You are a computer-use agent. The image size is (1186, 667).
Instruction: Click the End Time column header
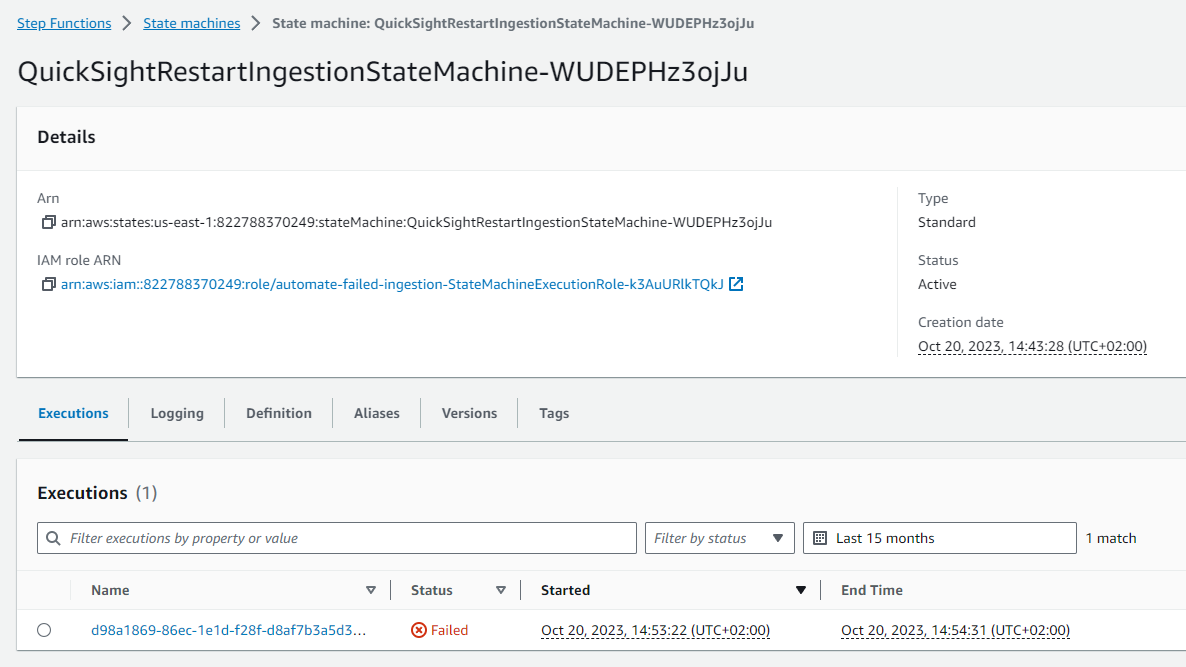[871, 590]
